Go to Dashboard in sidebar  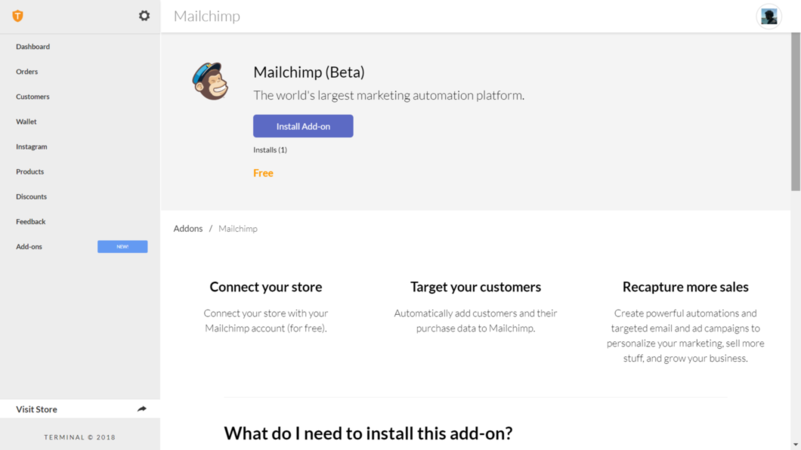tap(33, 46)
